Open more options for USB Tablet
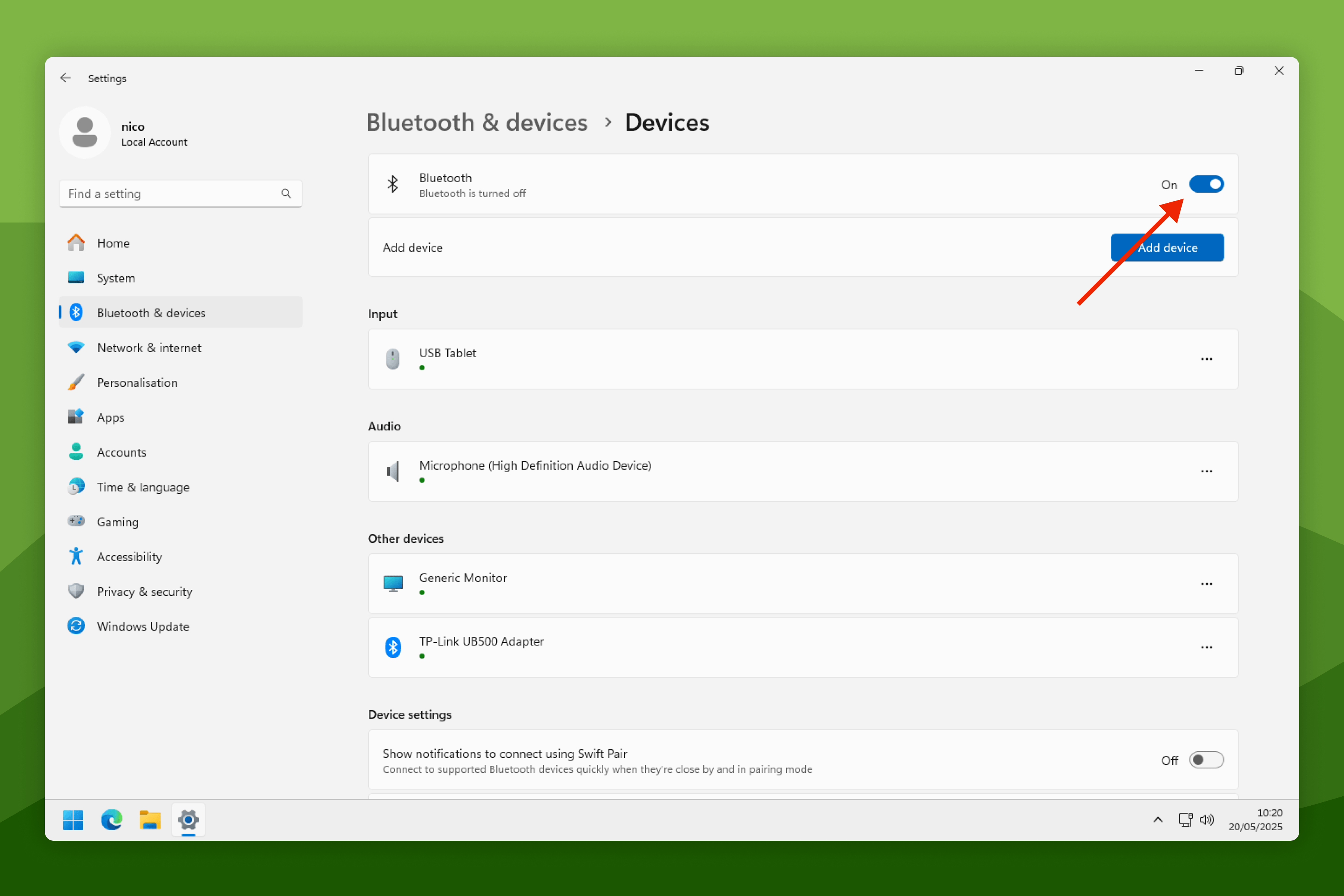This screenshot has width=1344, height=896. 1207,359
